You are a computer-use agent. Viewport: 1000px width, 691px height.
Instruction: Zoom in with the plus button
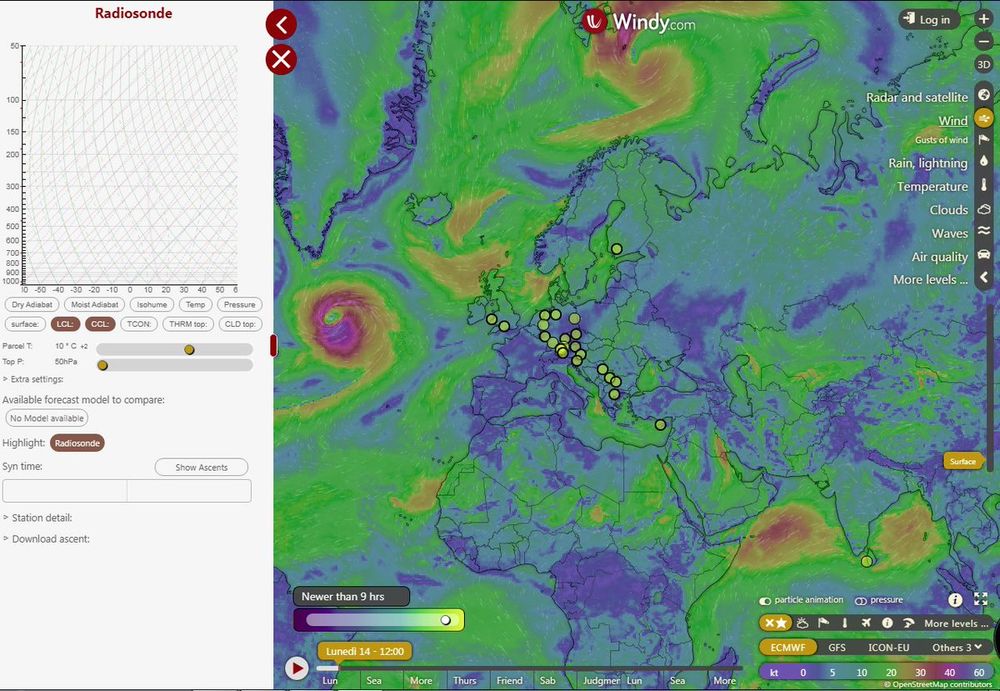coord(983,19)
